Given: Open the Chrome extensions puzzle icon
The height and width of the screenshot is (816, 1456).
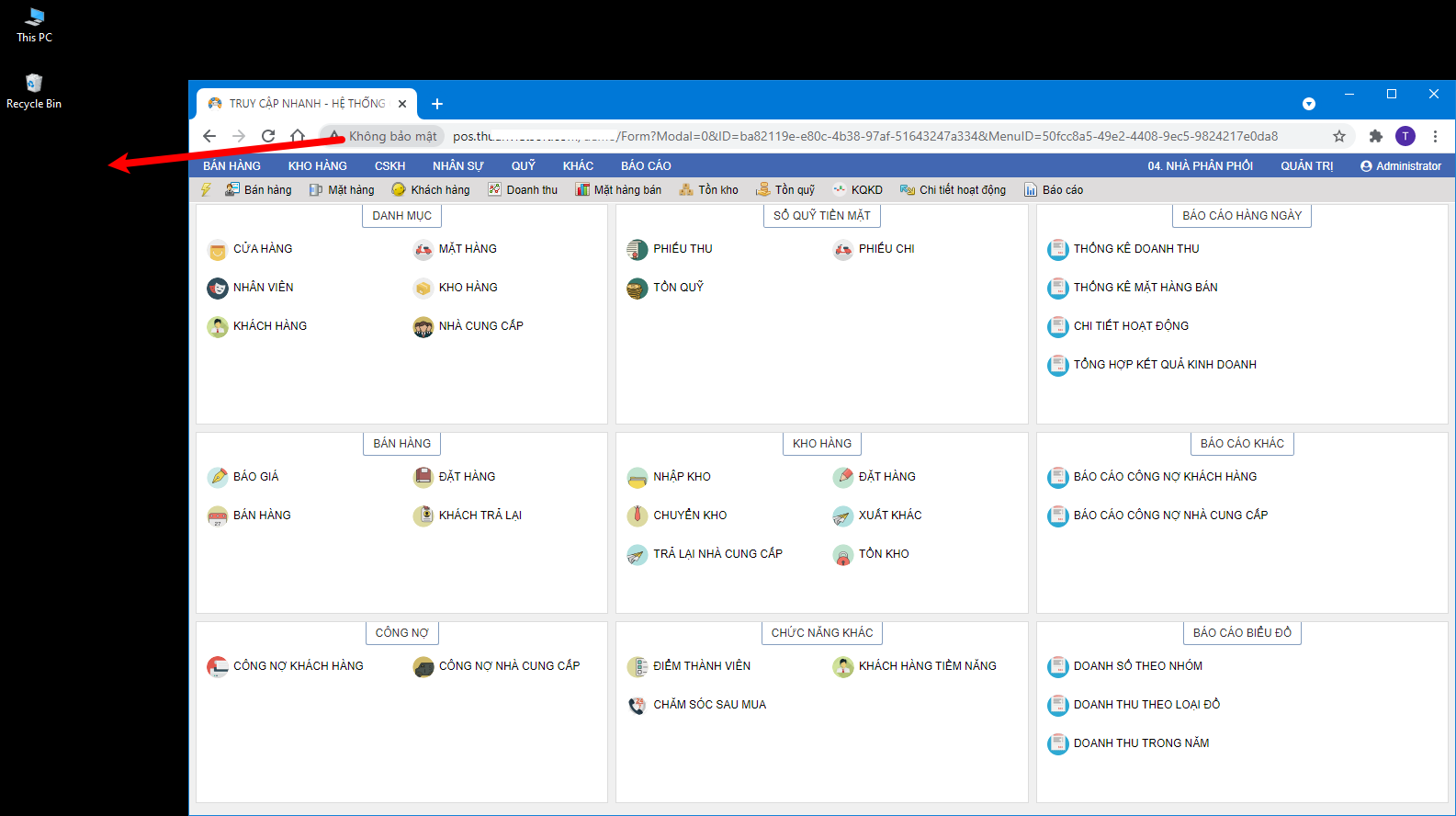Looking at the screenshot, I should [1376, 136].
